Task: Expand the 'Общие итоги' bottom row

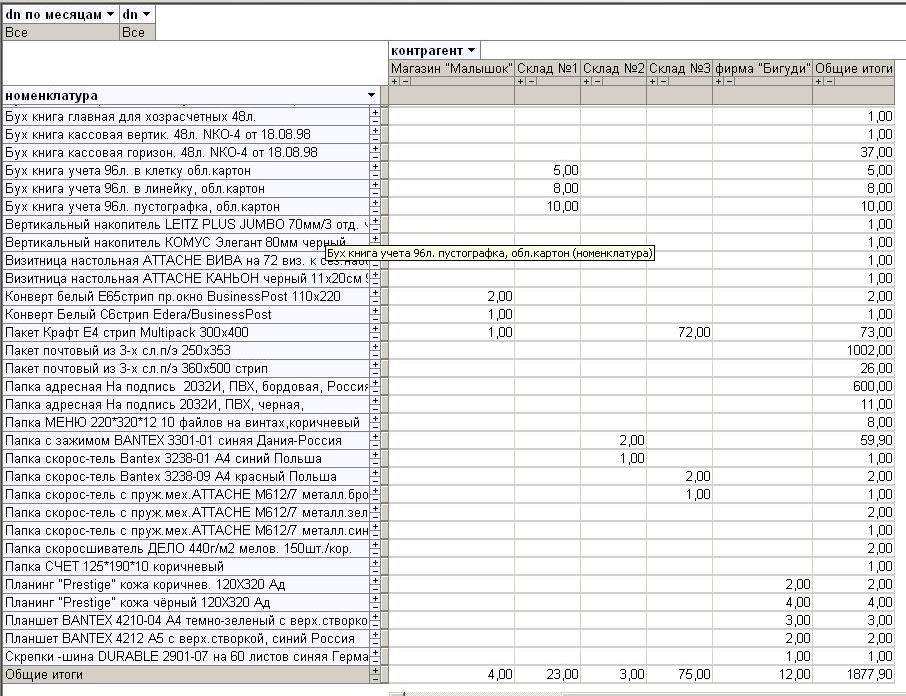Action: 375,671
